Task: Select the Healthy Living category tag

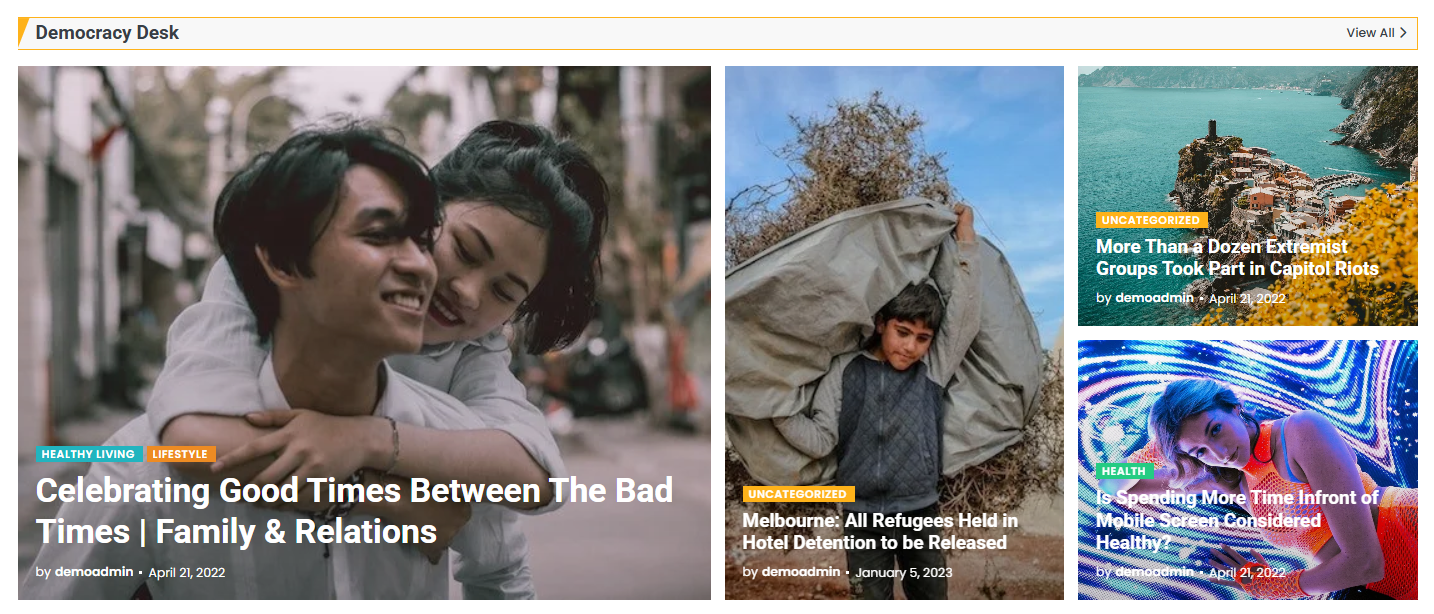Action: [x=88, y=454]
